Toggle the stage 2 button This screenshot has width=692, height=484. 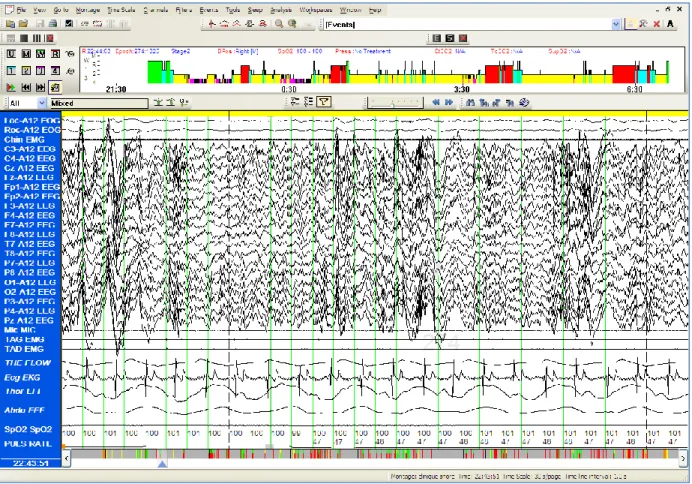point(26,71)
